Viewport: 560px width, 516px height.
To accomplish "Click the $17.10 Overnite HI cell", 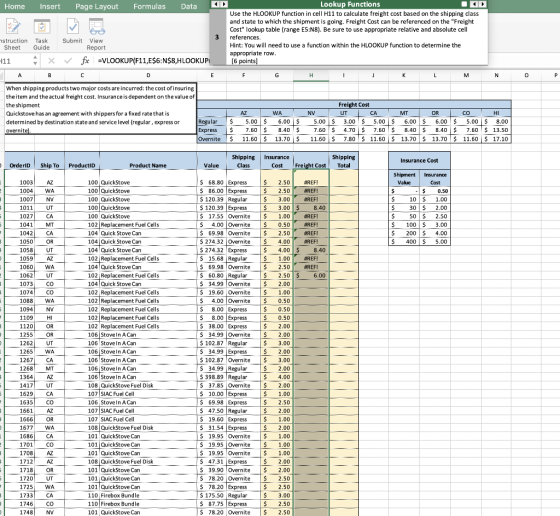I will 496,139.
